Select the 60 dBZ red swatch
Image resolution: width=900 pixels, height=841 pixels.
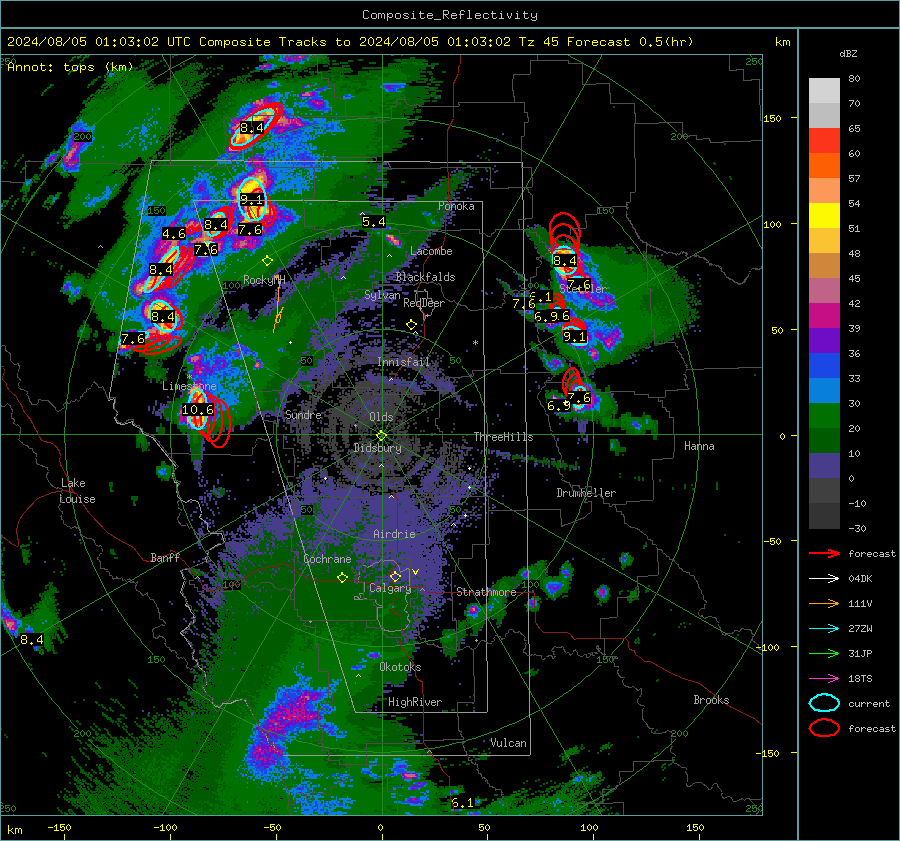[x=824, y=141]
